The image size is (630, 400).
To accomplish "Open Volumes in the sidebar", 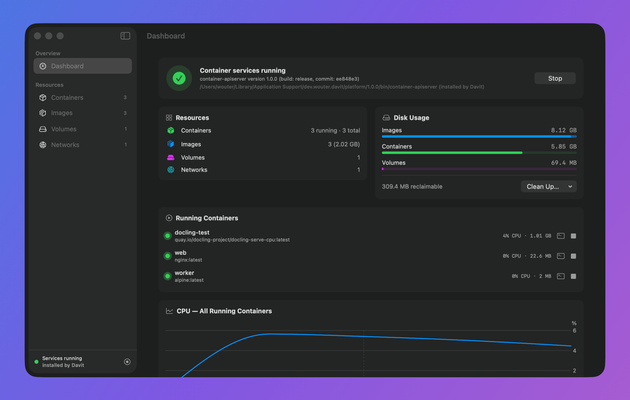I will (82, 129).
